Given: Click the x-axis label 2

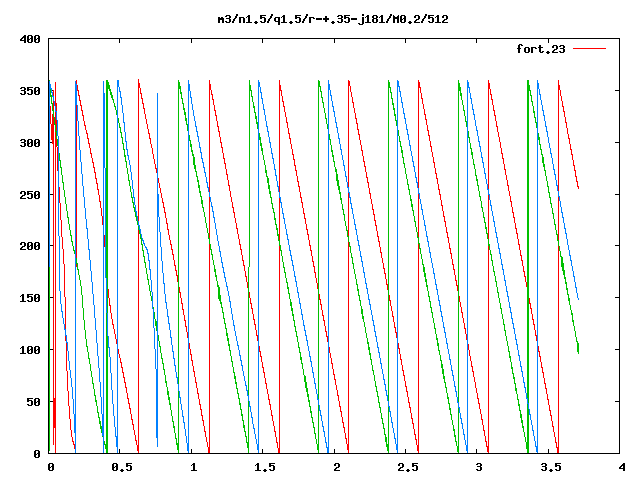Looking at the screenshot, I should [336, 467].
